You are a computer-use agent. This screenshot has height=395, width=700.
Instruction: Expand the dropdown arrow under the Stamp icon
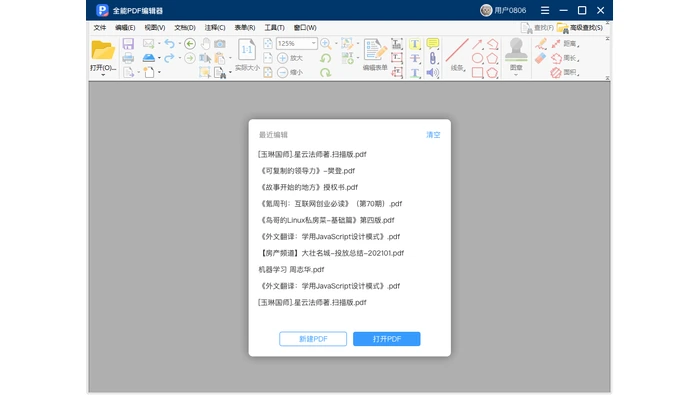pyautogui.click(x=516, y=75)
